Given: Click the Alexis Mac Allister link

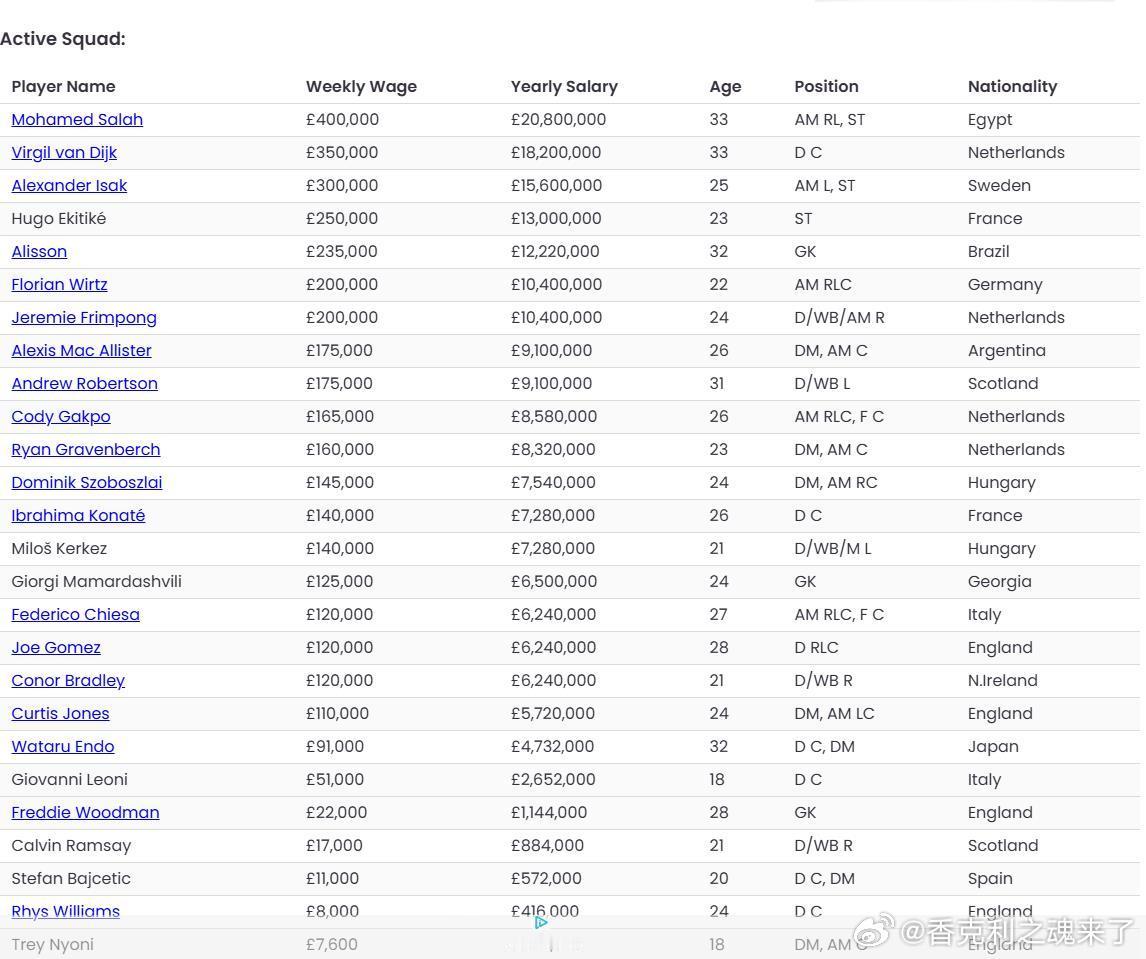Looking at the screenshot, I should coord(81,350).
